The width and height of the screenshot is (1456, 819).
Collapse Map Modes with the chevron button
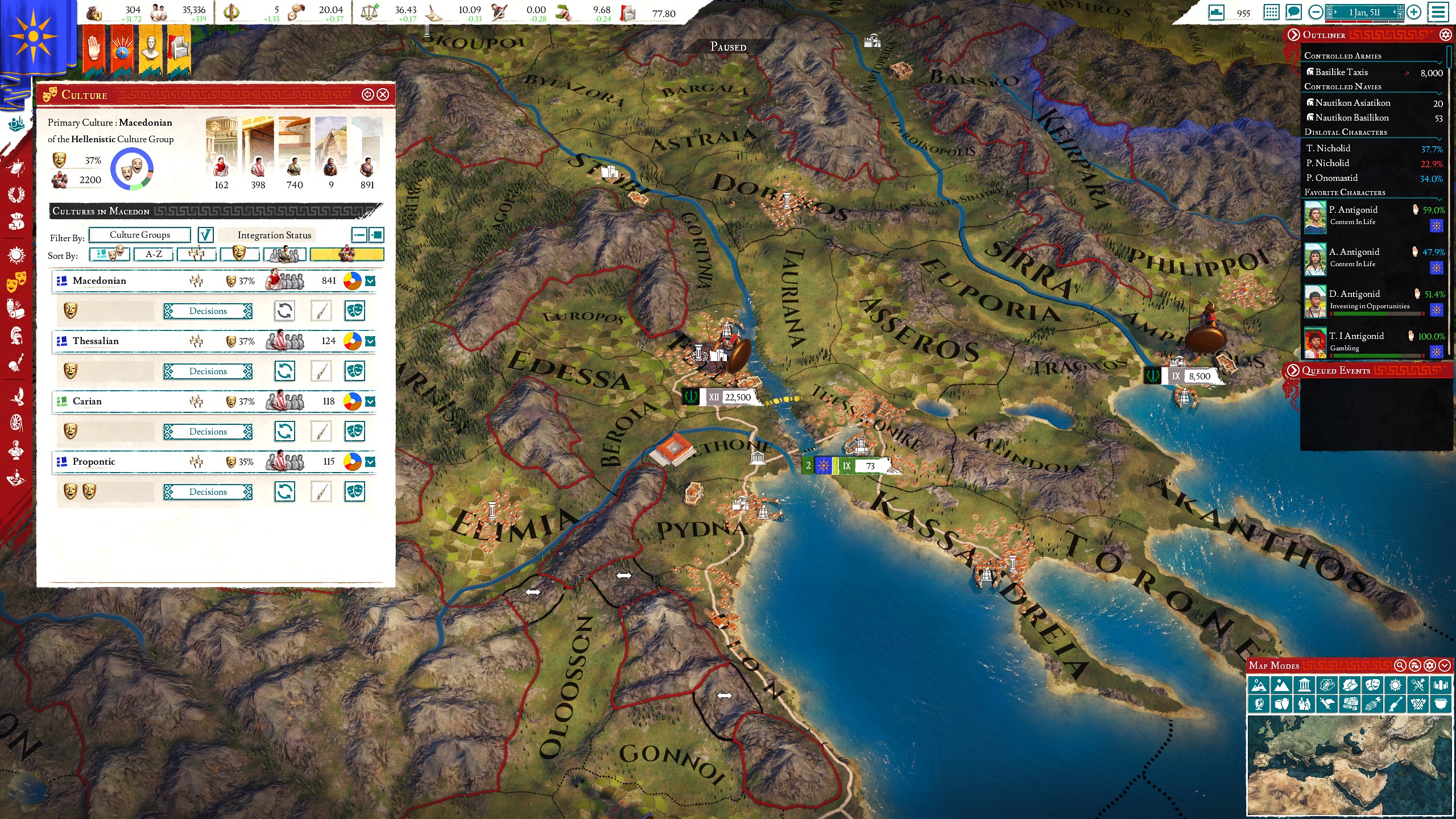point(1445,665)
